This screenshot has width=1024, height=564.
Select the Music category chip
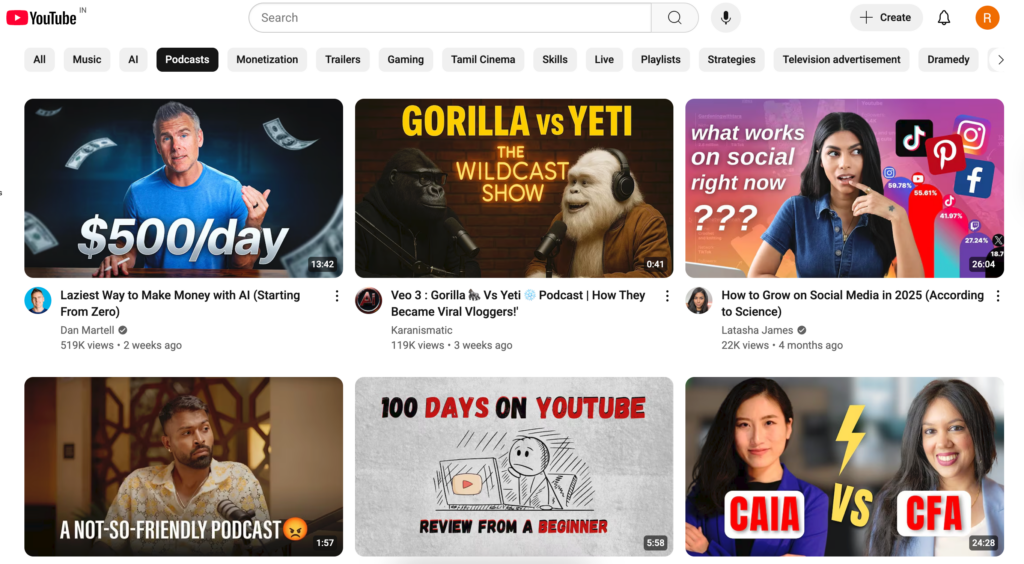[87, 59]
